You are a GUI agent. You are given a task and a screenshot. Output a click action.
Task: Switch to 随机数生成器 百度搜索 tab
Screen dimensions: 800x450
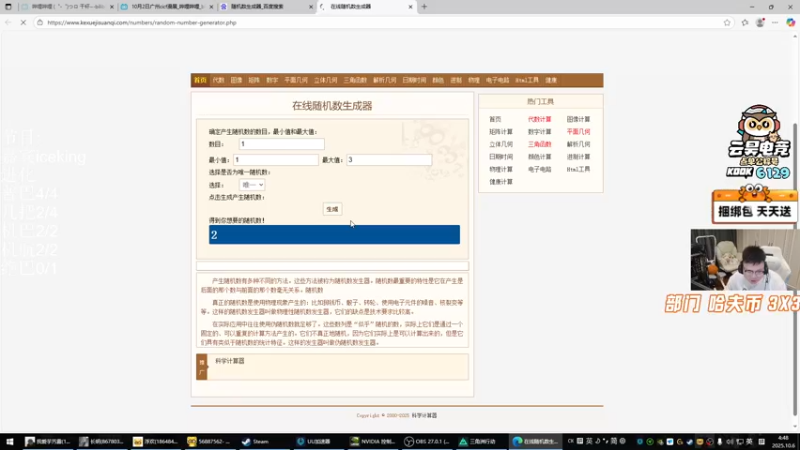(267, 7)
